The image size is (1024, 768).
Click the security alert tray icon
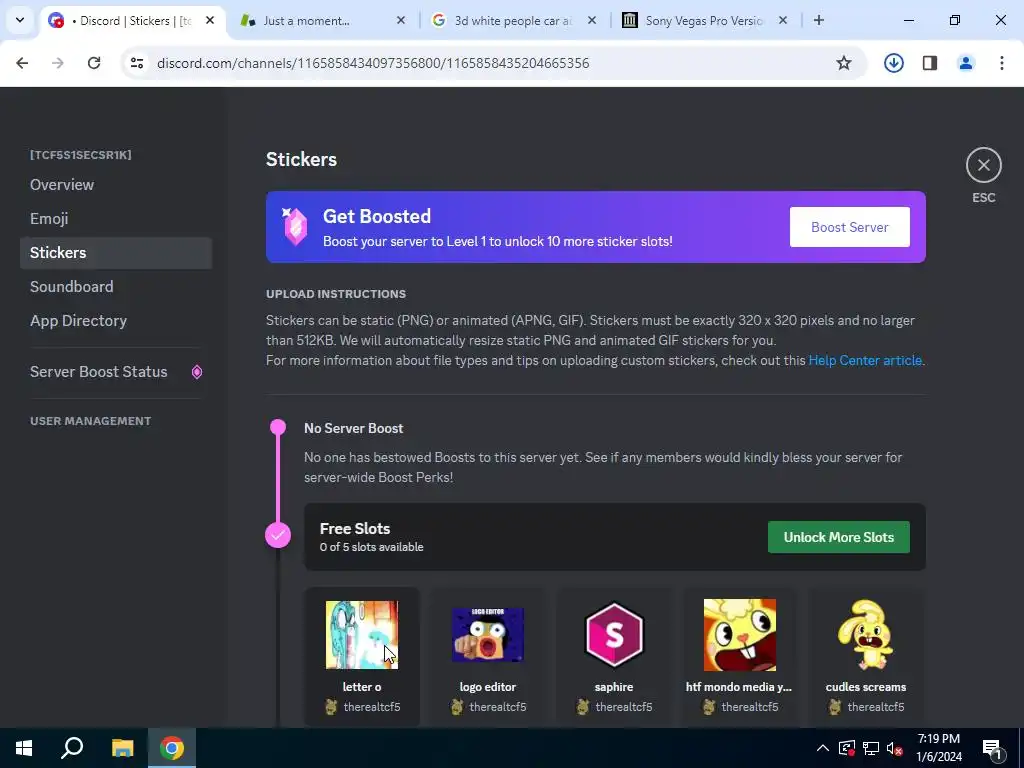pyautogui.click(x=847, y=748)
